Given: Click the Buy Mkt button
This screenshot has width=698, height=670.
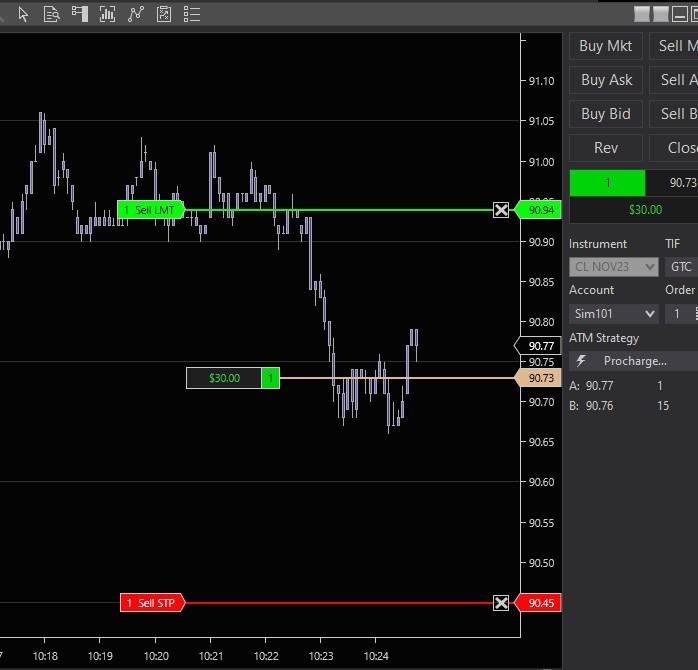Looking at the screenshot, I should pos(606,46).
